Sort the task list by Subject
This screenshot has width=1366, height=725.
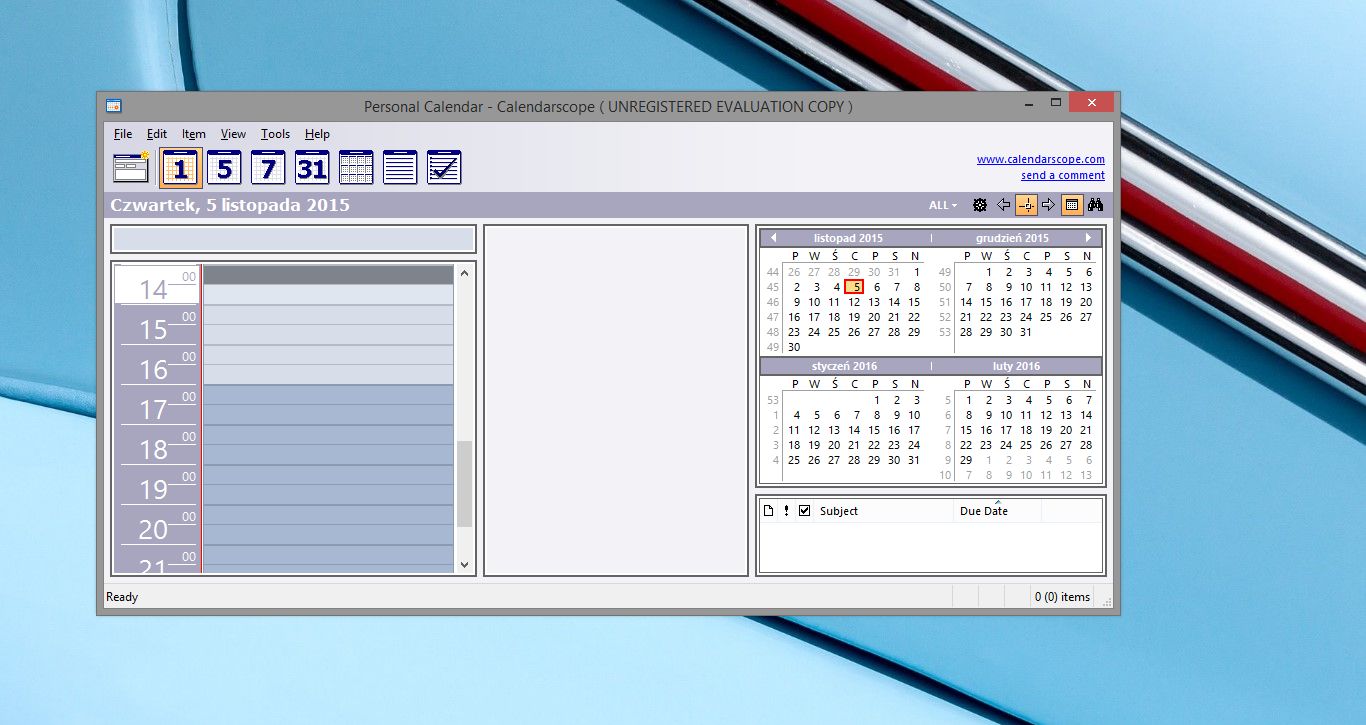click(884, 511)
